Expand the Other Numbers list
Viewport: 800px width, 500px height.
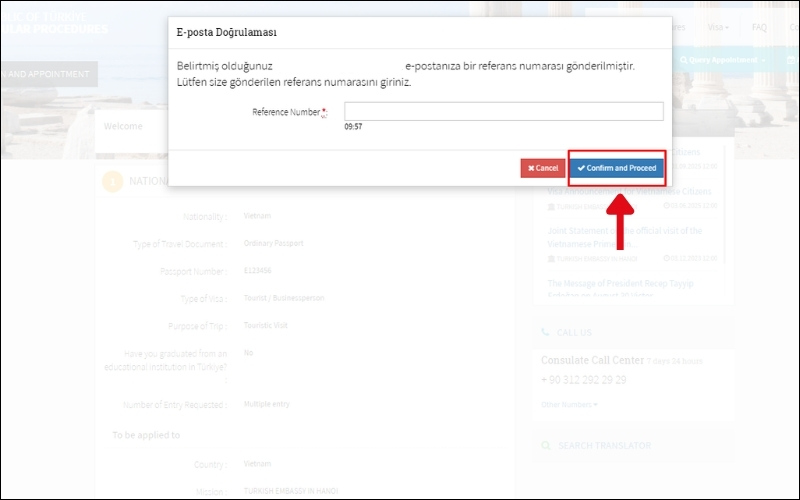point(569,404)
